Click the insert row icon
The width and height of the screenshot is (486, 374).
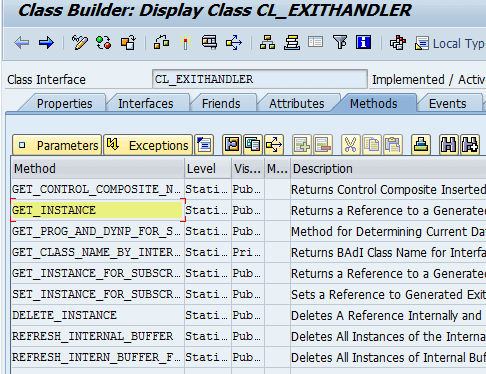click(302, 145)
